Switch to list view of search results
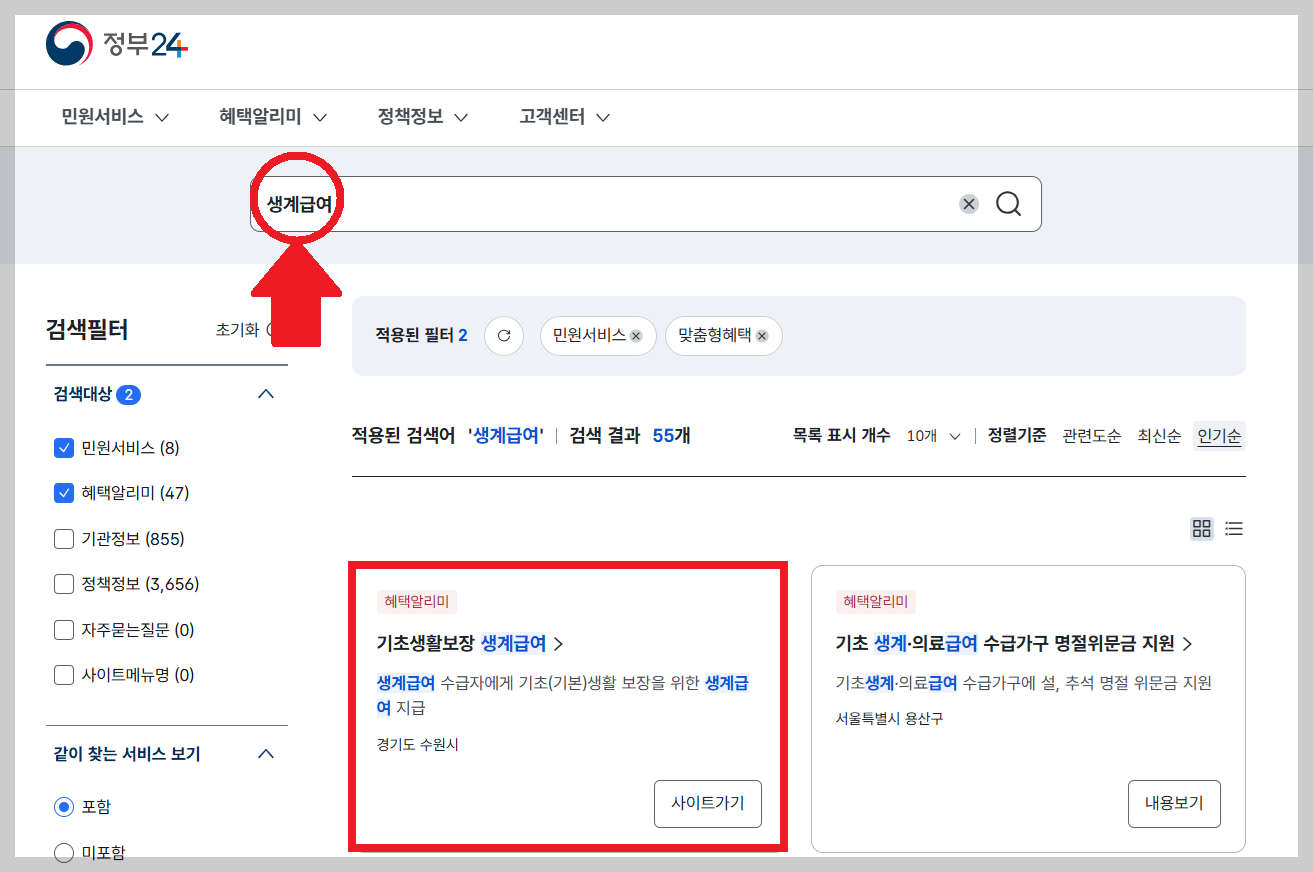The height and width of the screenshot is (872, 1313). click(x=1233, y=529)
